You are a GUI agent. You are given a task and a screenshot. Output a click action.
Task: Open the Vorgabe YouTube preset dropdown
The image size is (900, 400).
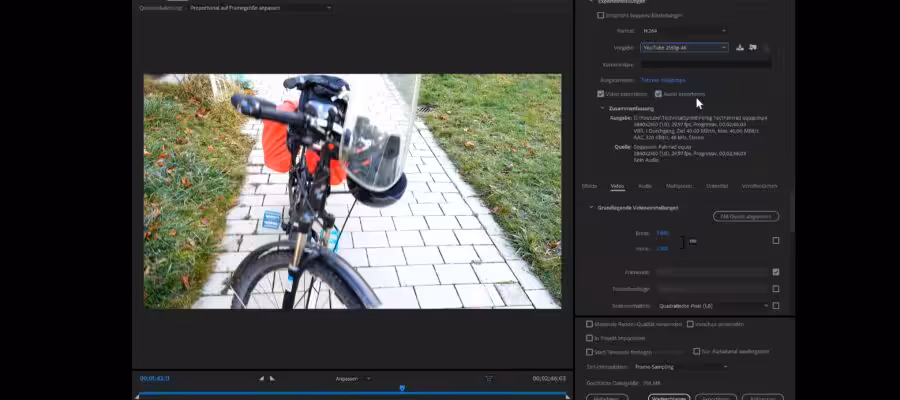click(x=684, y=47)
